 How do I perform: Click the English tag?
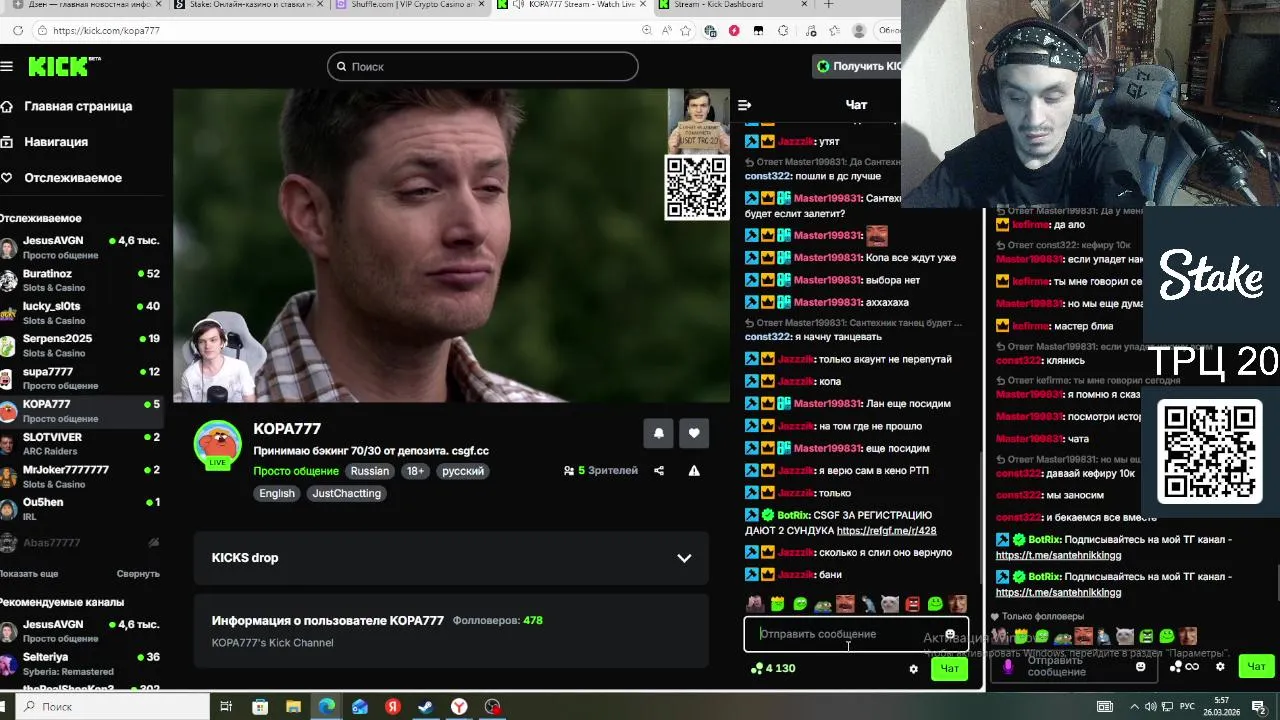coord(277,493)
